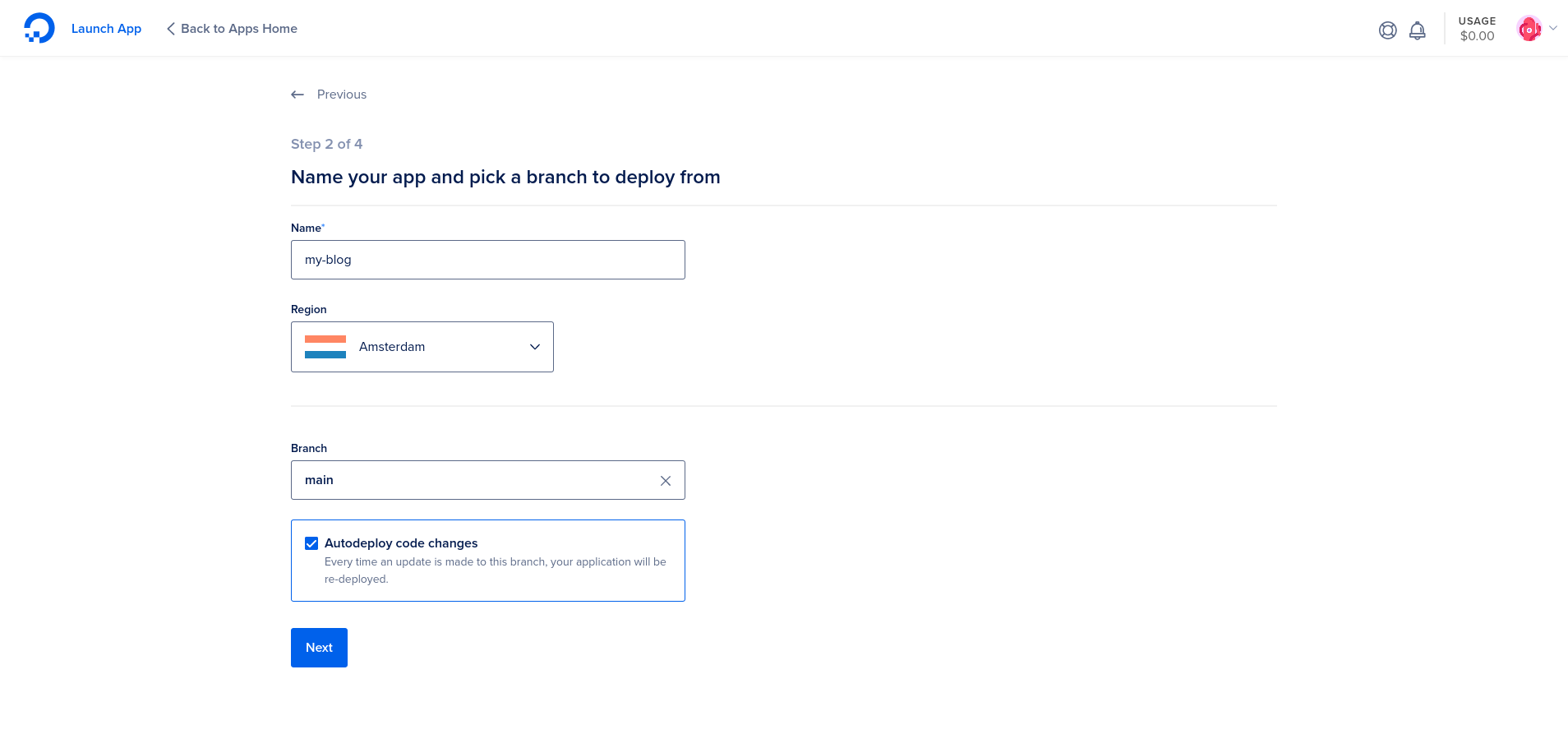Viewport: 1568px width, 748px height.
Task: Clear the Branch field with X icon
Action: tap(666, 481)
